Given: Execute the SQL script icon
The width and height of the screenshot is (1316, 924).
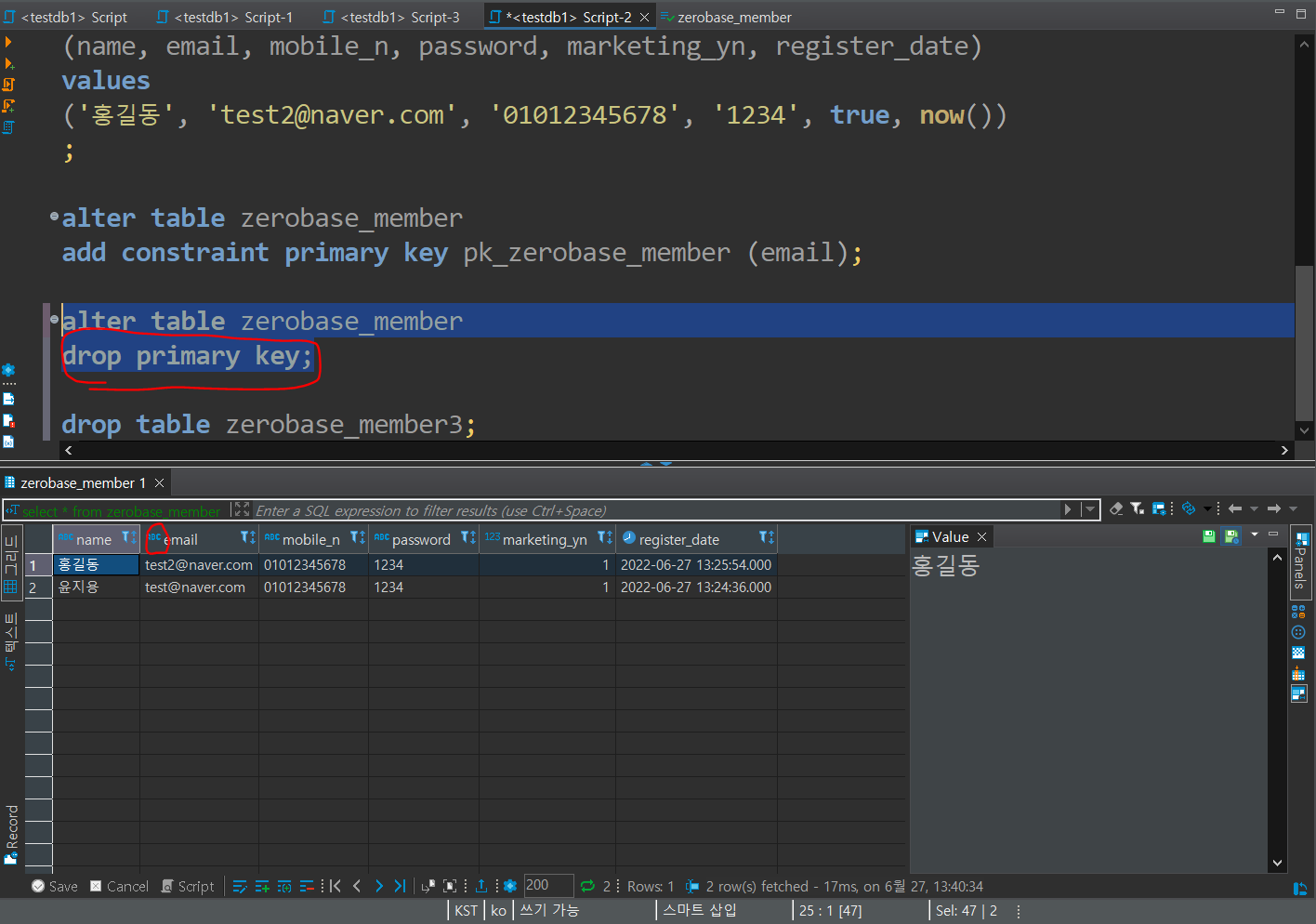Looking at the screenshot, I should click(8, 85).
